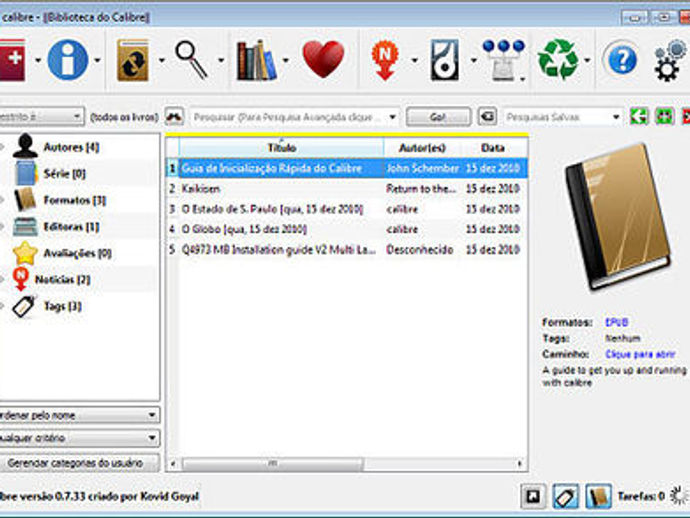Click EPUB format link in book details
This screenshot has width=690, height=518.
(x=617, y=322)
